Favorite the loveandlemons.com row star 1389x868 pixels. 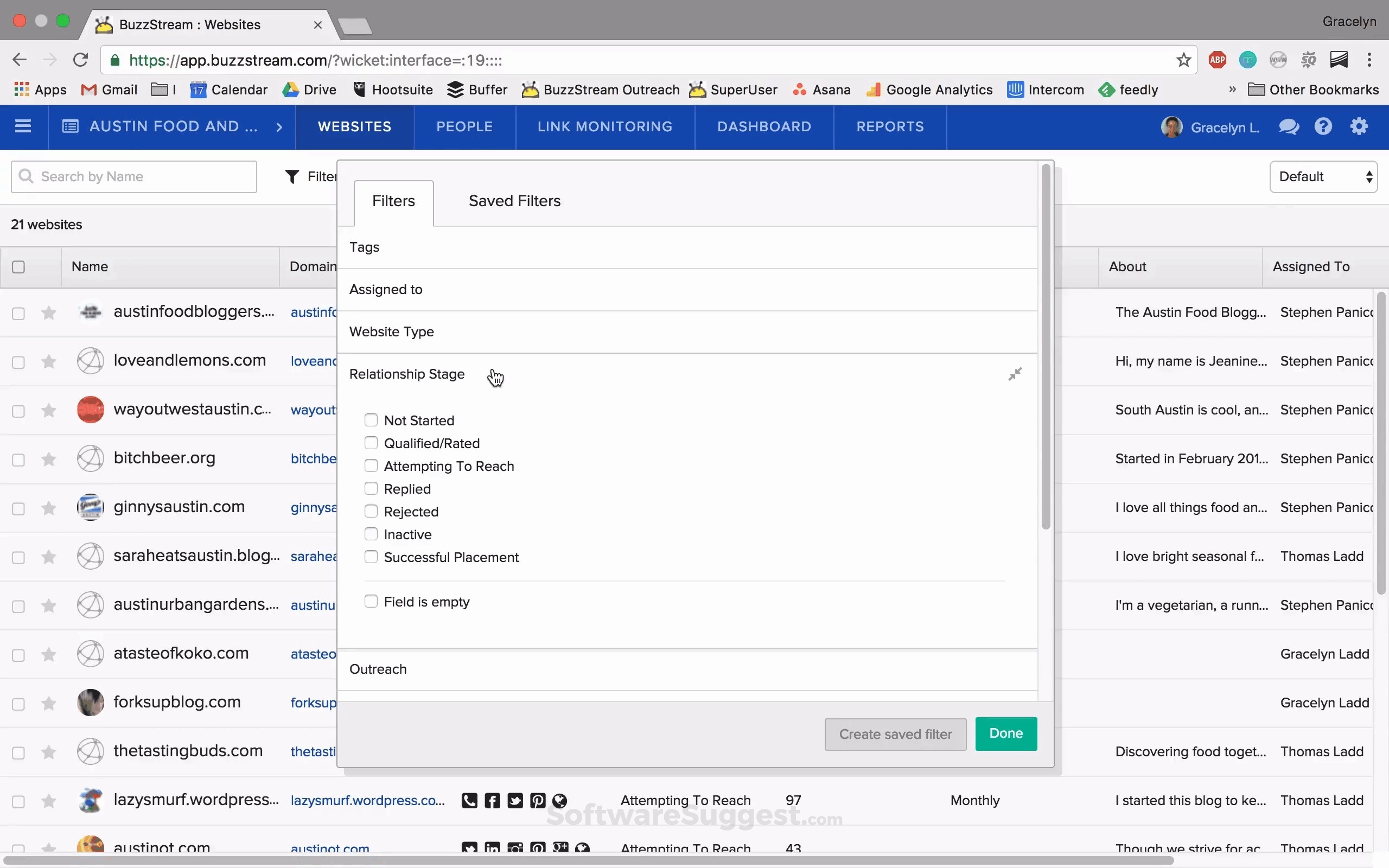tap(49, 362)
